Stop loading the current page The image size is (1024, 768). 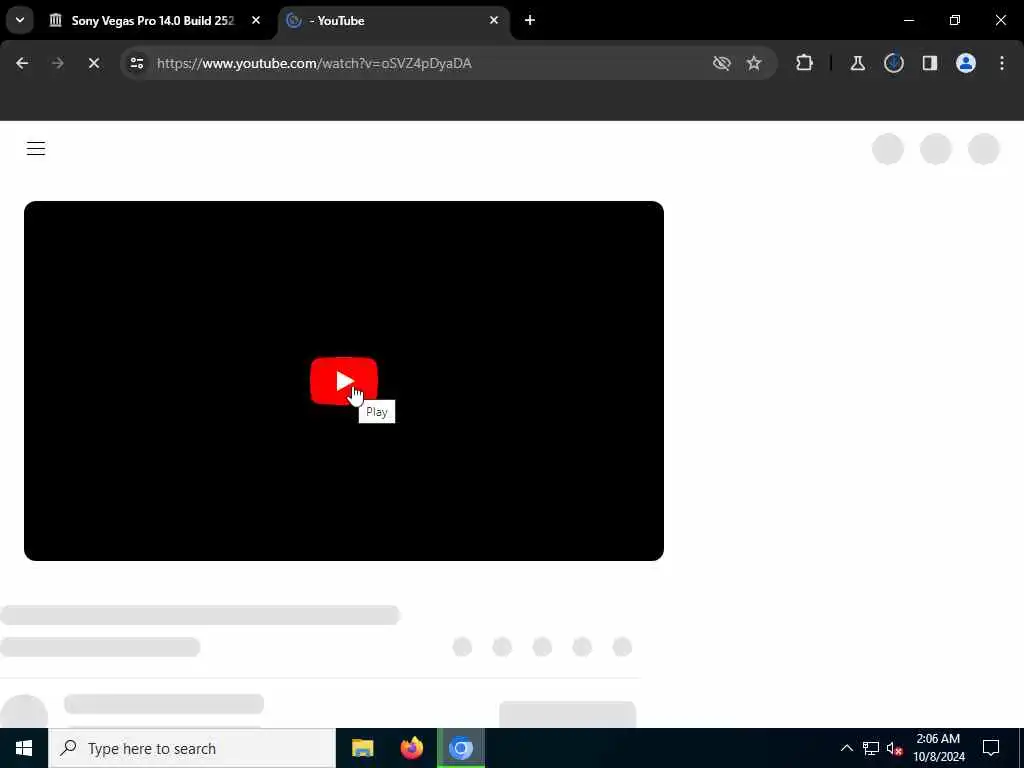coord(94,63)
